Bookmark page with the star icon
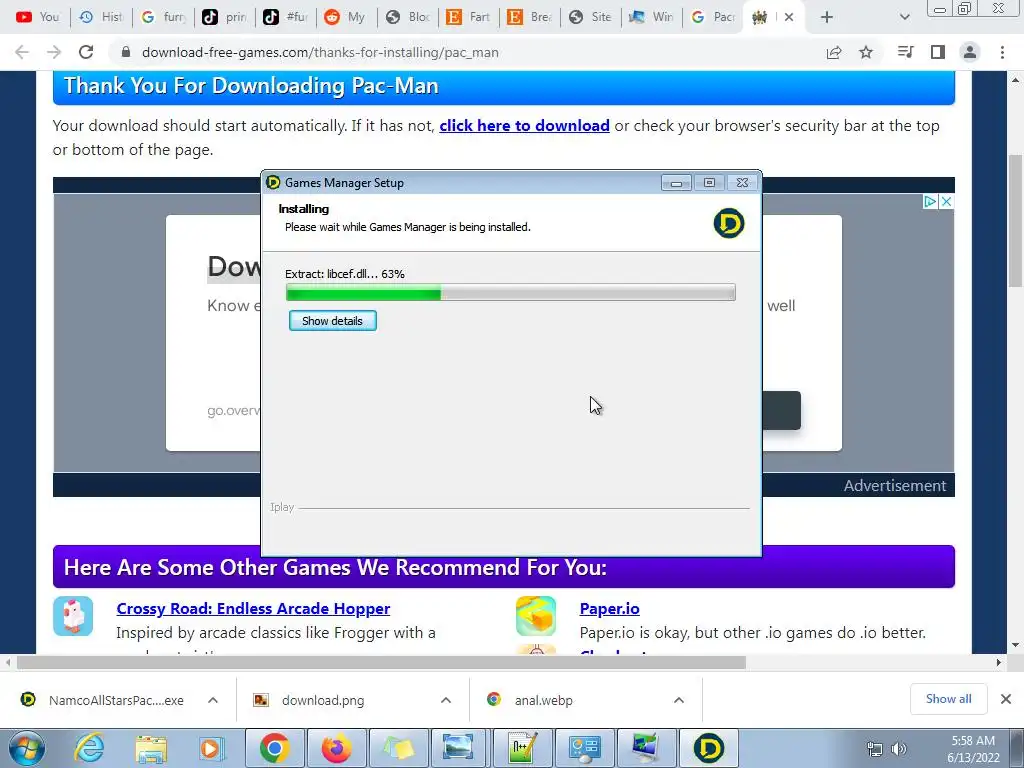 (866, 52)
